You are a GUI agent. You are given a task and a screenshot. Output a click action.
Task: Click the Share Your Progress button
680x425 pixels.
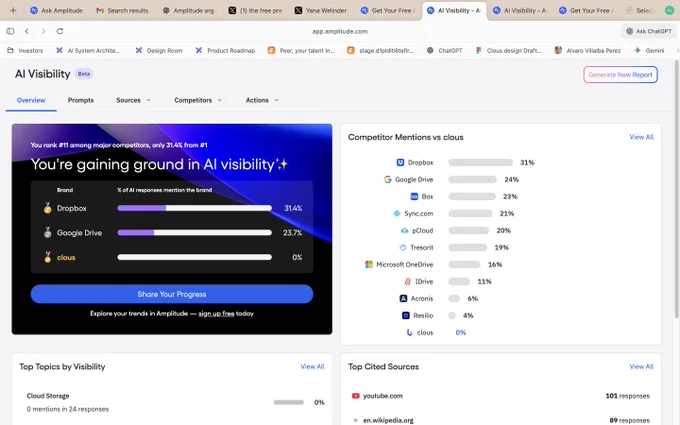pos(172,294)
